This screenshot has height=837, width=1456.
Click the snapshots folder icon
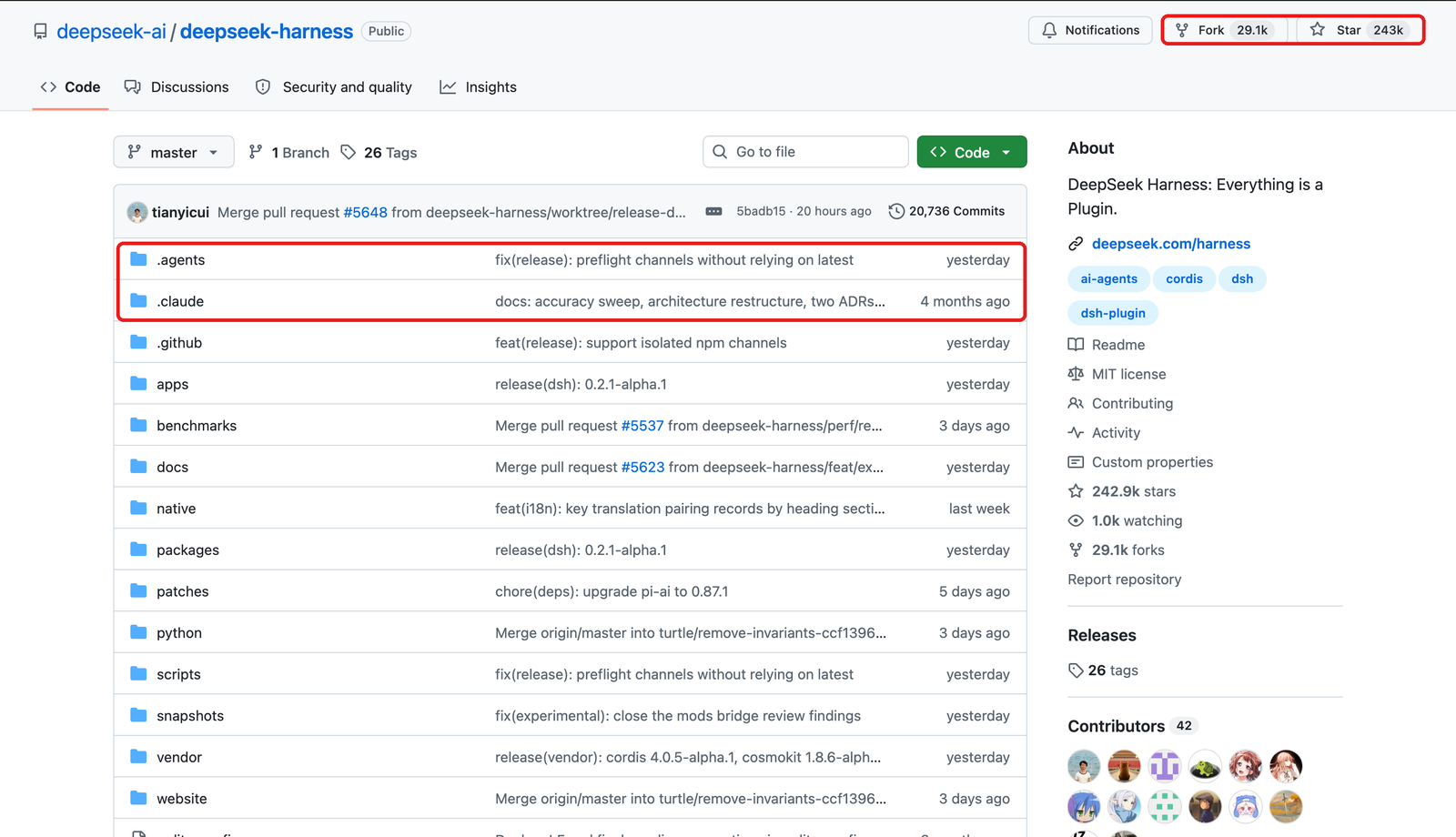coord(138,715)
